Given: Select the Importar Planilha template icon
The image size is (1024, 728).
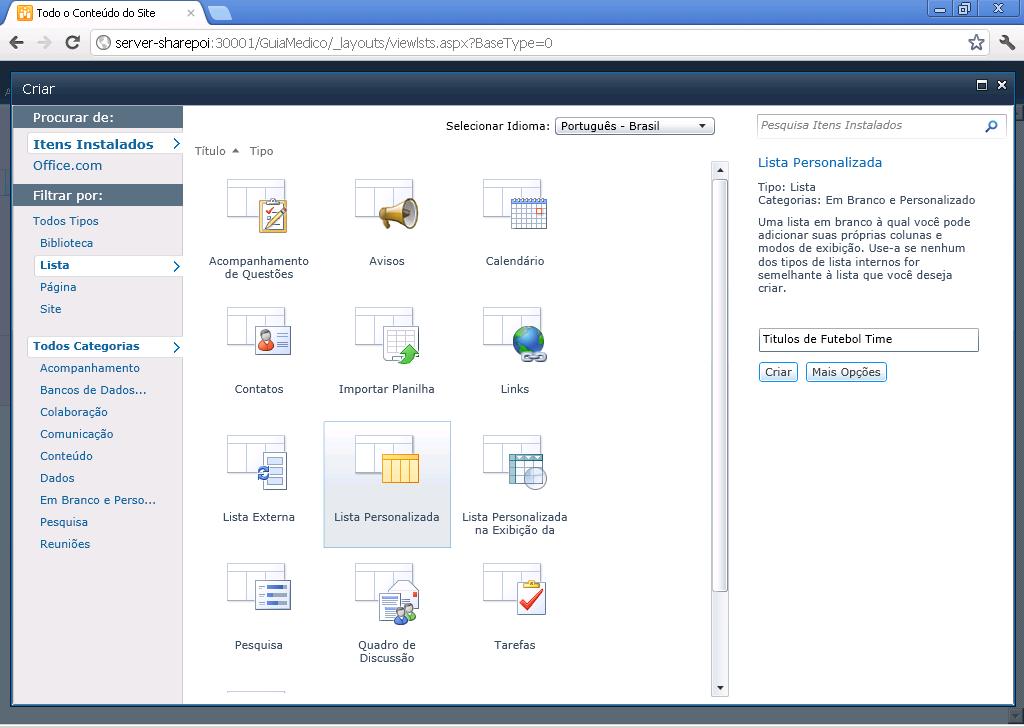Looking at the screenshot, I should (386, 335).
